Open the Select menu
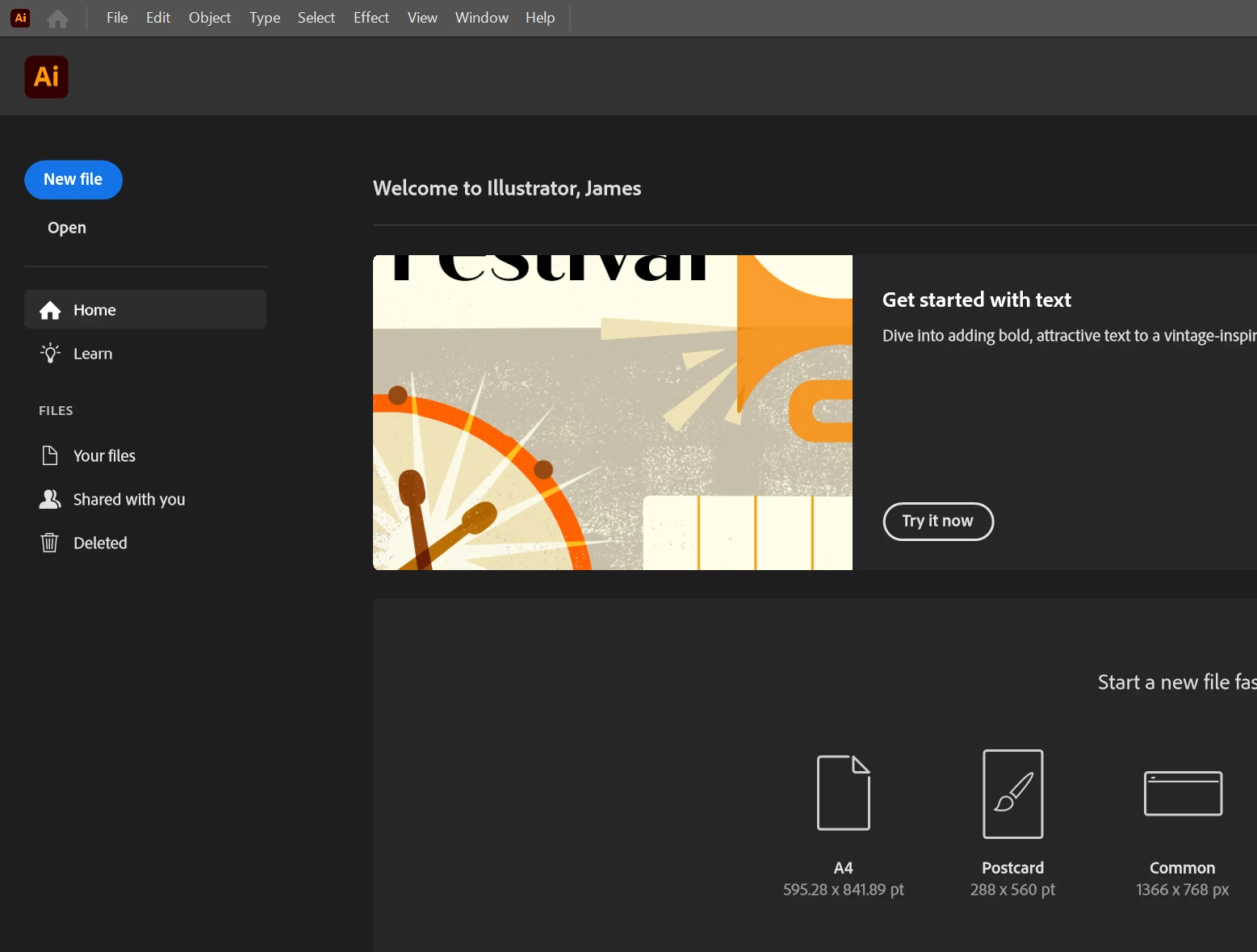This screenshot has width=1257, height=952. click(x=316, y=18)
